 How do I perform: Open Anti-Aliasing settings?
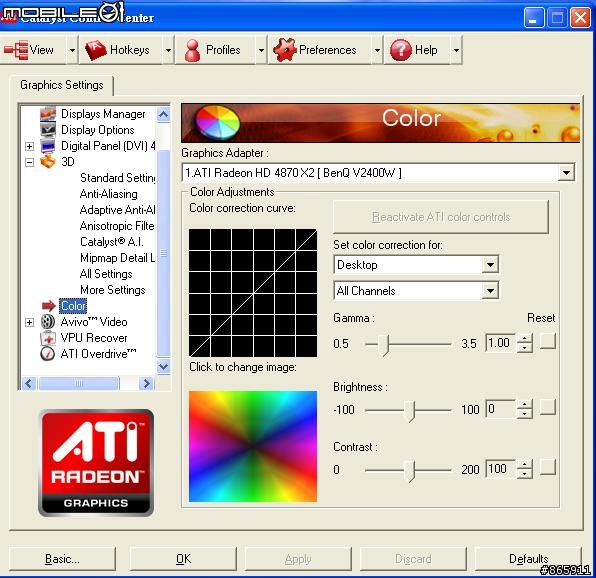(x=109, y=194)
